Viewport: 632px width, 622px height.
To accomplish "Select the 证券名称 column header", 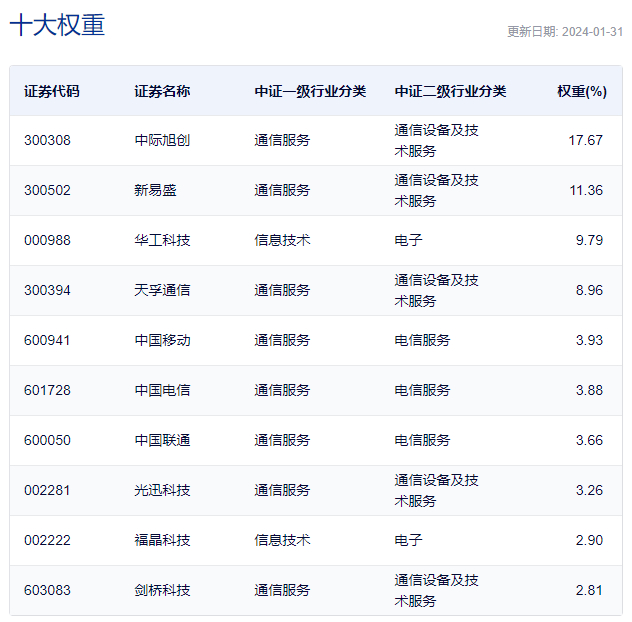I will (x=162, y=92).
